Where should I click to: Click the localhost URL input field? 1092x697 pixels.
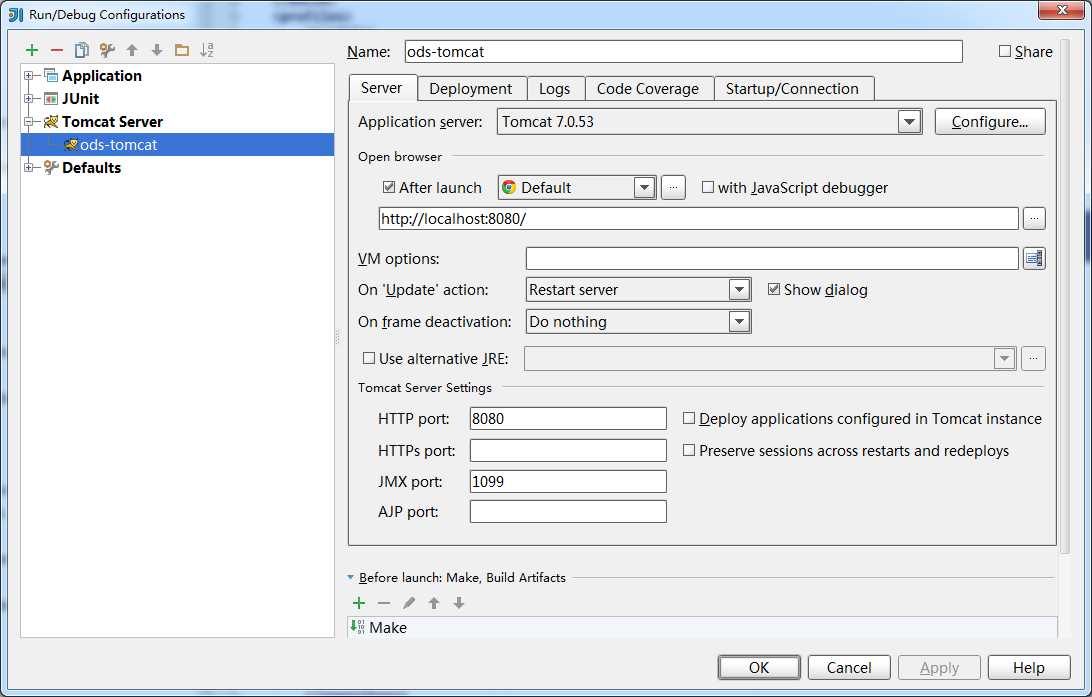click(x=699, y=219)
